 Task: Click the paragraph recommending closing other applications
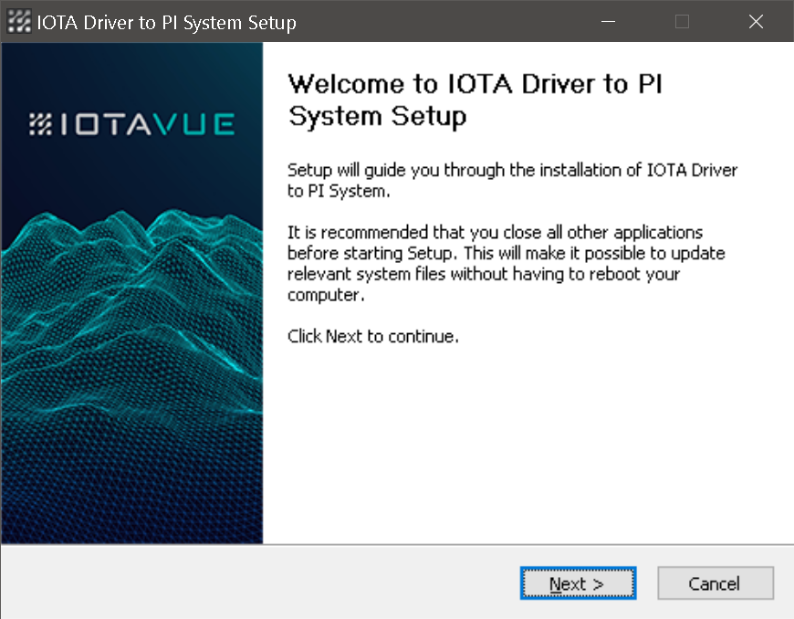point(506,263)
